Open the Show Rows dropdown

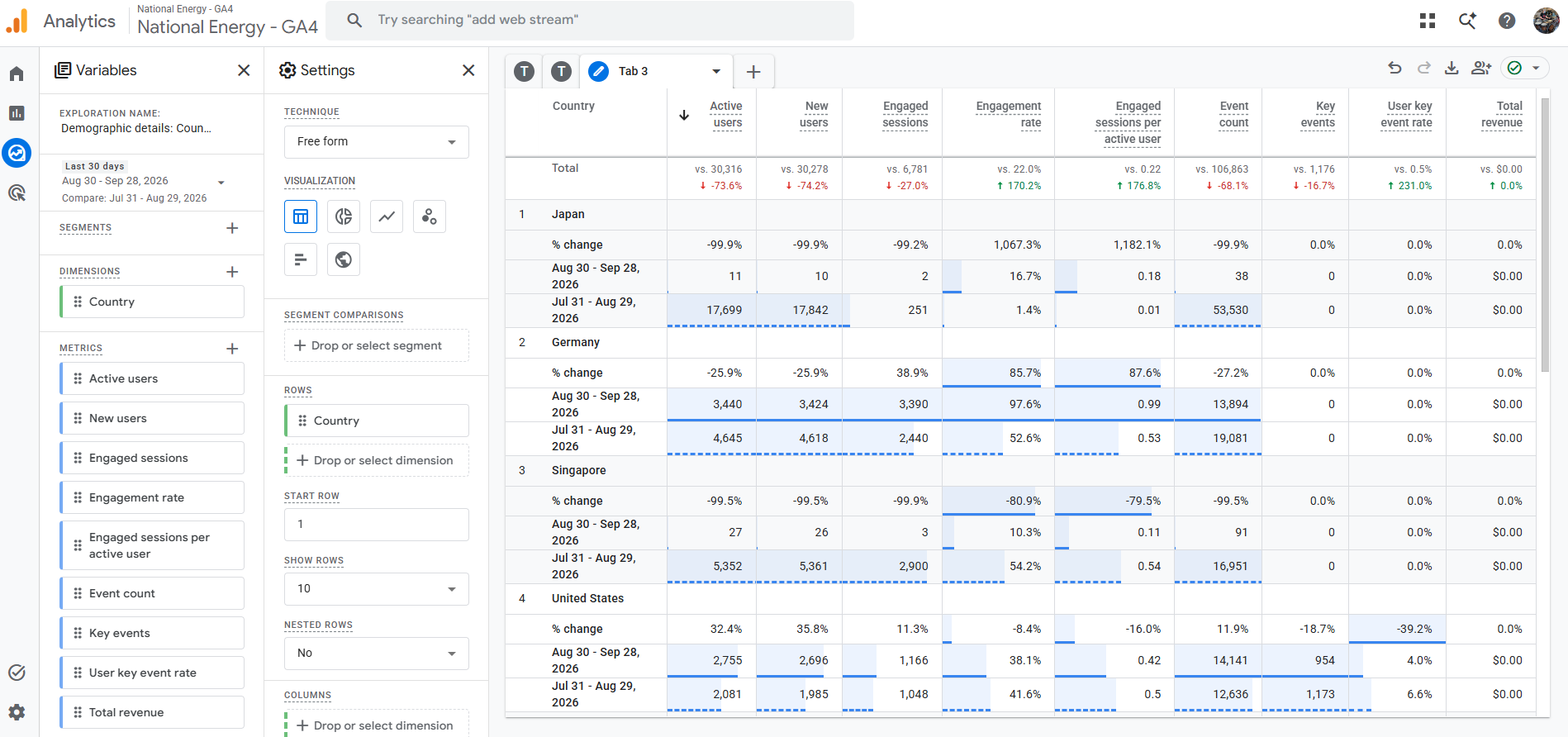click(377, 589)
